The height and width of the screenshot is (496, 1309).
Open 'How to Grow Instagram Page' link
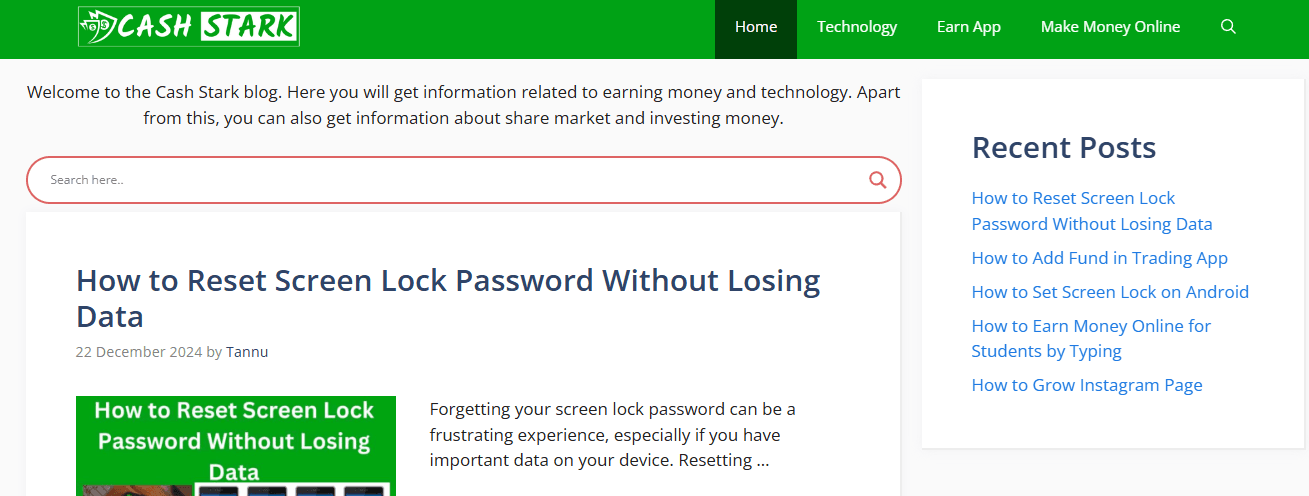[1087, 385]
